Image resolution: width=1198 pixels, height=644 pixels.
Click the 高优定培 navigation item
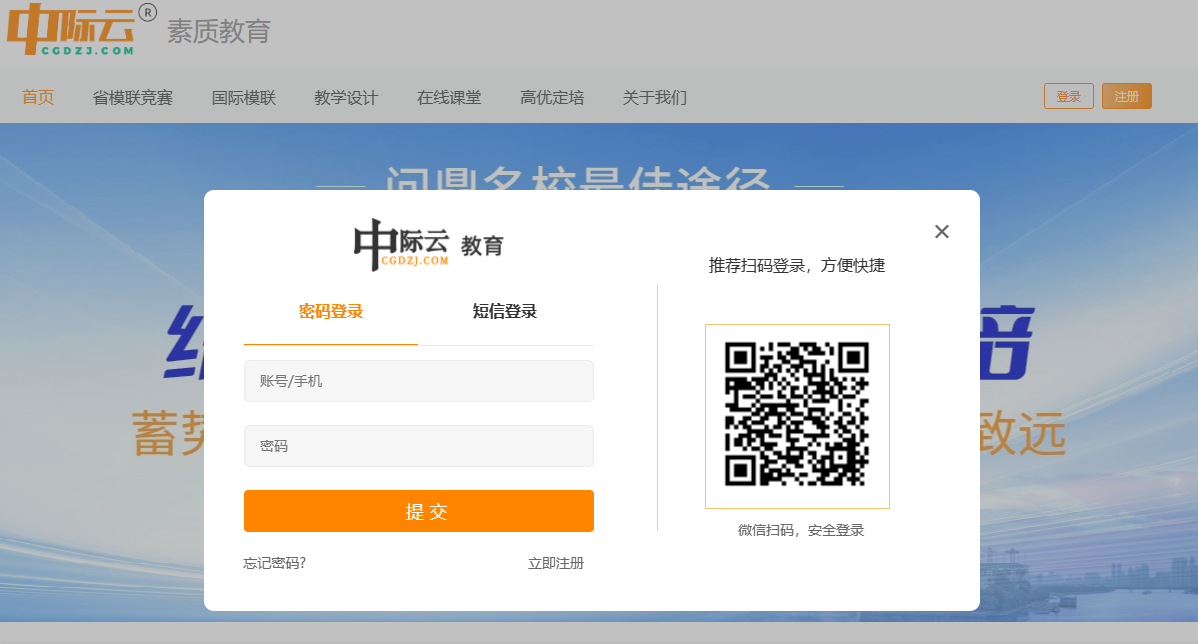(x=550, y=97)
